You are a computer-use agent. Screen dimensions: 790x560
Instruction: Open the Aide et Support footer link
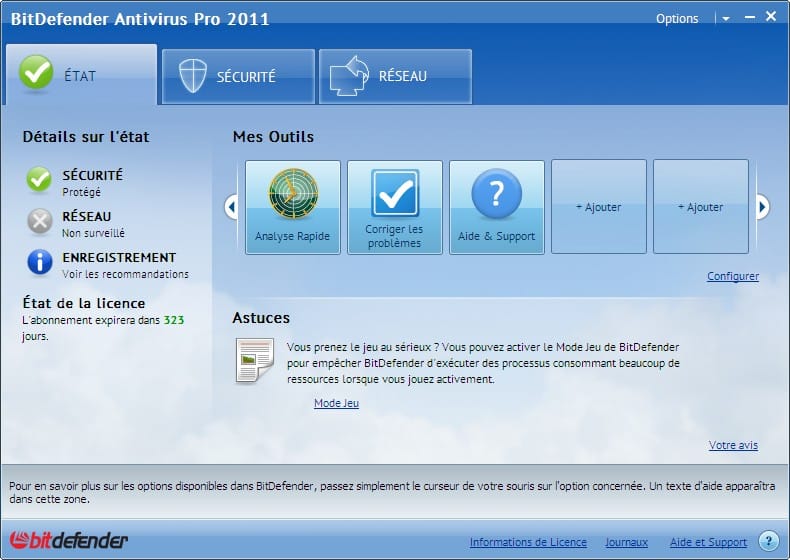708,542
